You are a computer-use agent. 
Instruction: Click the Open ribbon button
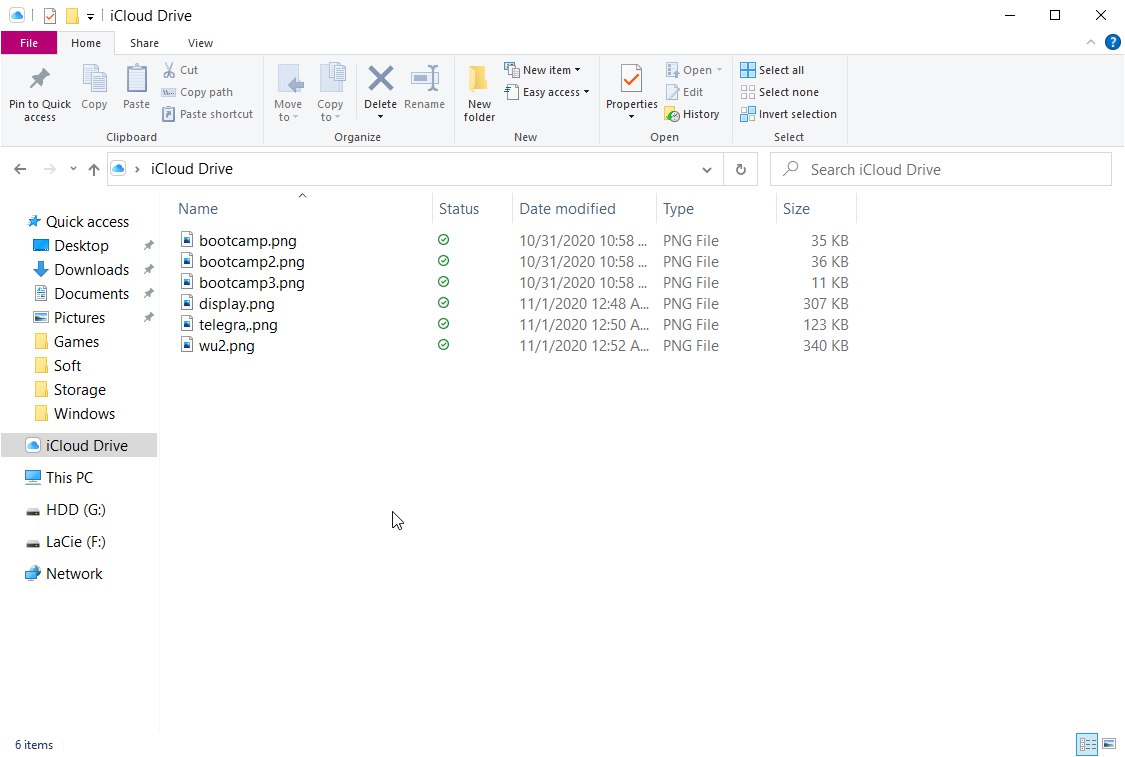click(x=694, y=70)
